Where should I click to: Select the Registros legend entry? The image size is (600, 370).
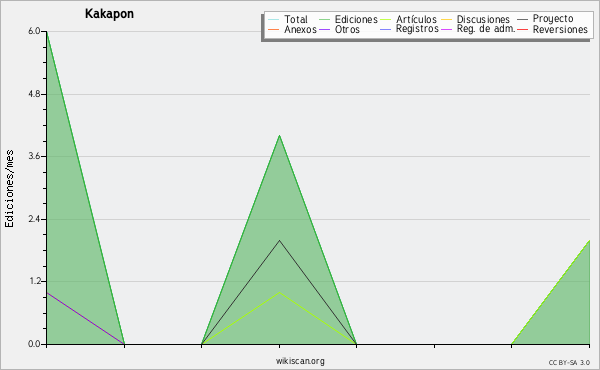pos(417,29)
